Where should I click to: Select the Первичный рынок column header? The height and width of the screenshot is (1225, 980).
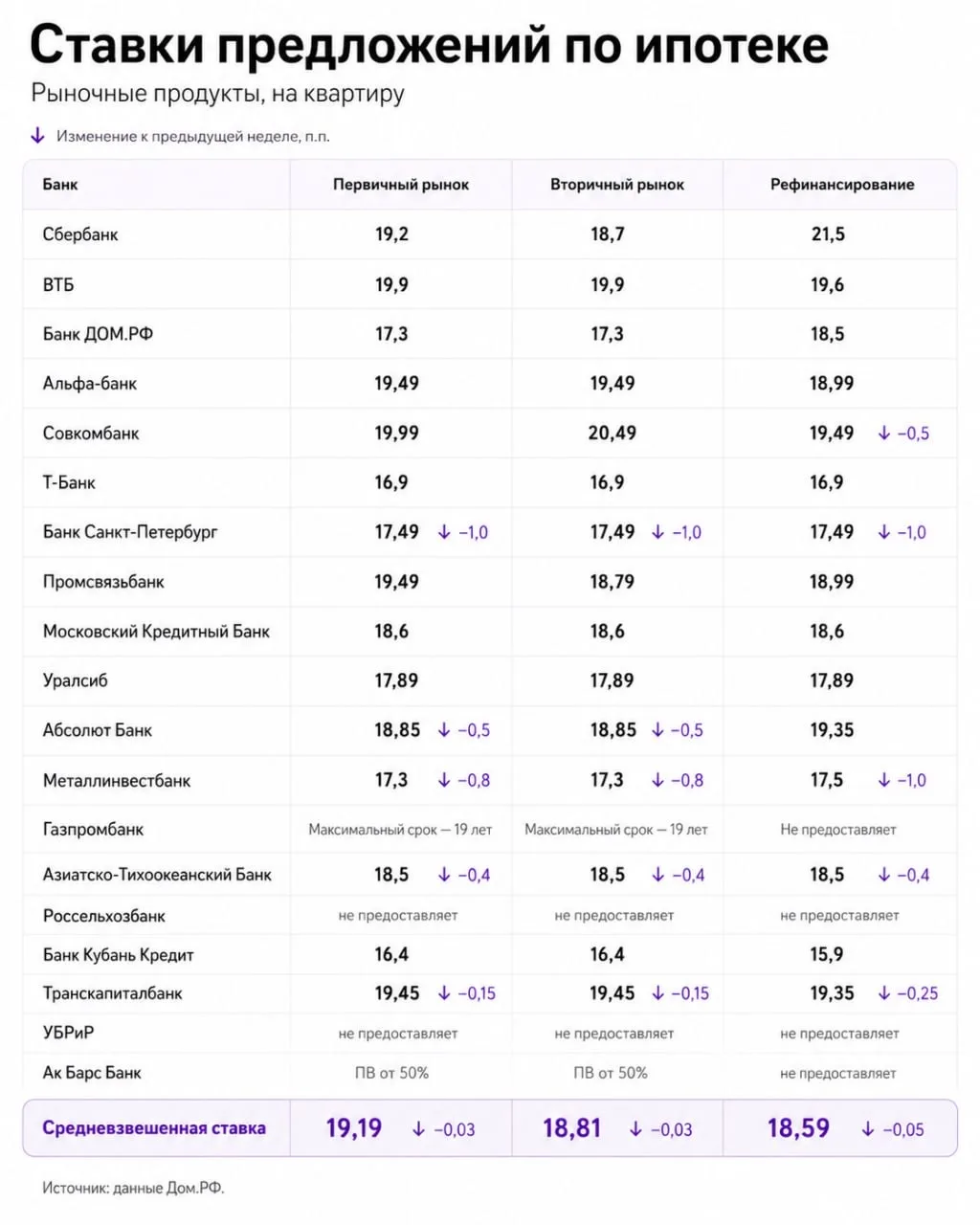(x=401, y=185)
